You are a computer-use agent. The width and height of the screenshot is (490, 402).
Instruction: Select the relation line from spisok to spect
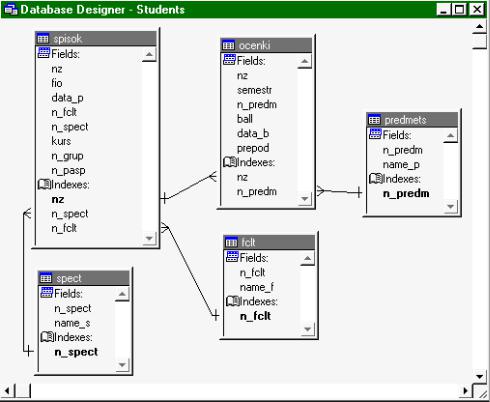coord(24,283)
